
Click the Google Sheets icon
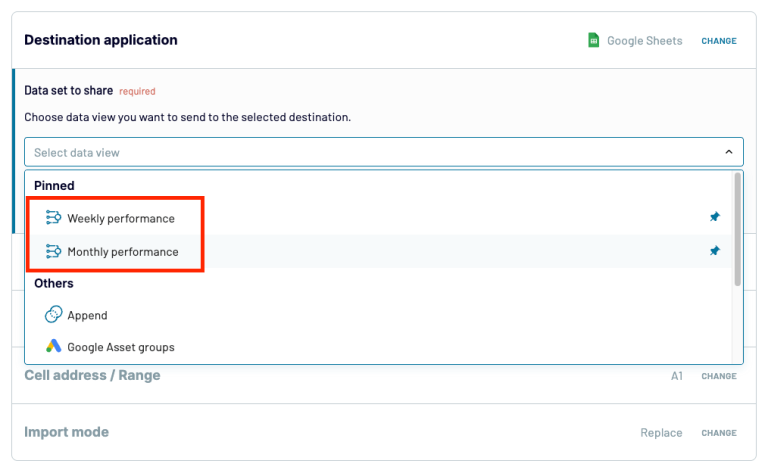click(x=593, y=41)
